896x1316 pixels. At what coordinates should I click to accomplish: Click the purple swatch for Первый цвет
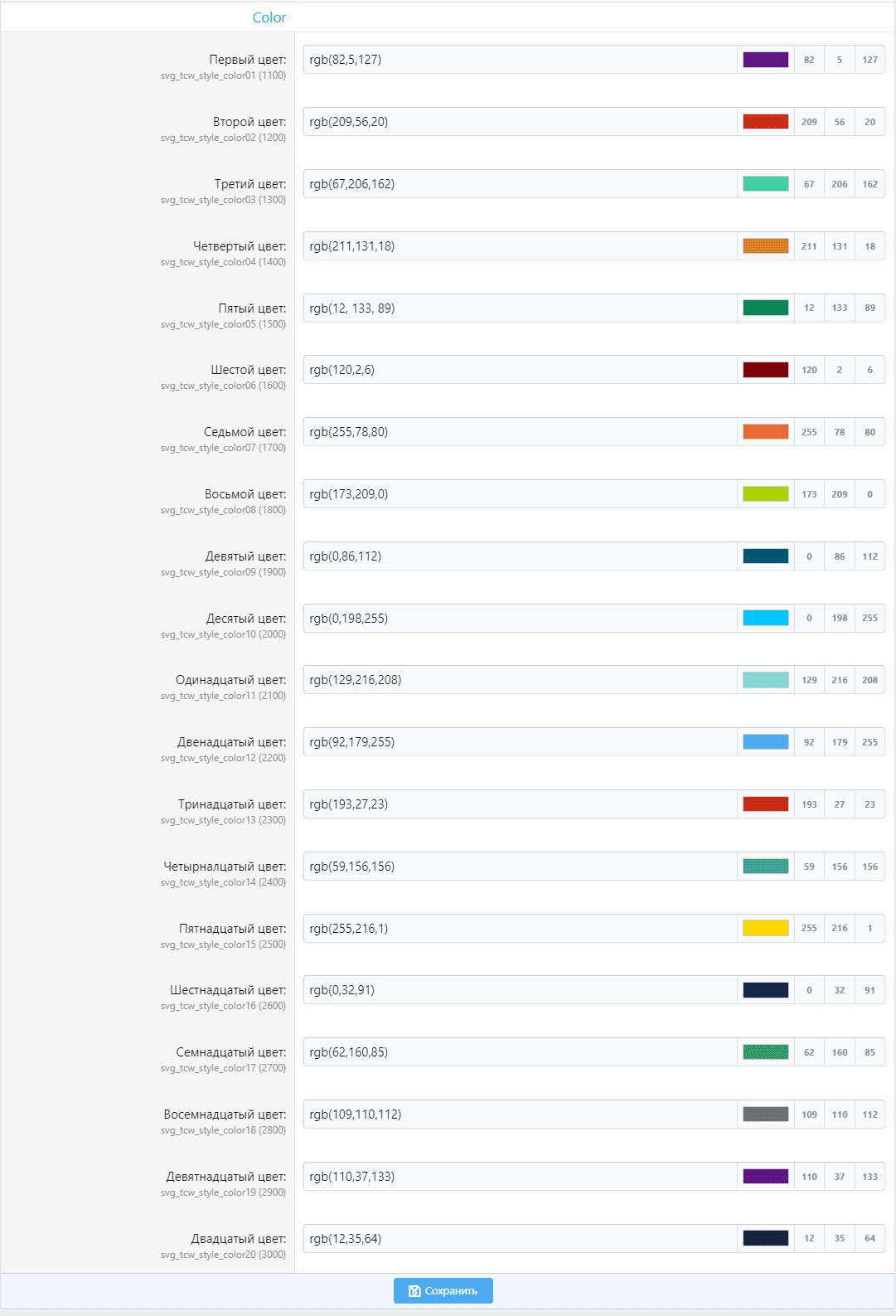pos(765,60)
